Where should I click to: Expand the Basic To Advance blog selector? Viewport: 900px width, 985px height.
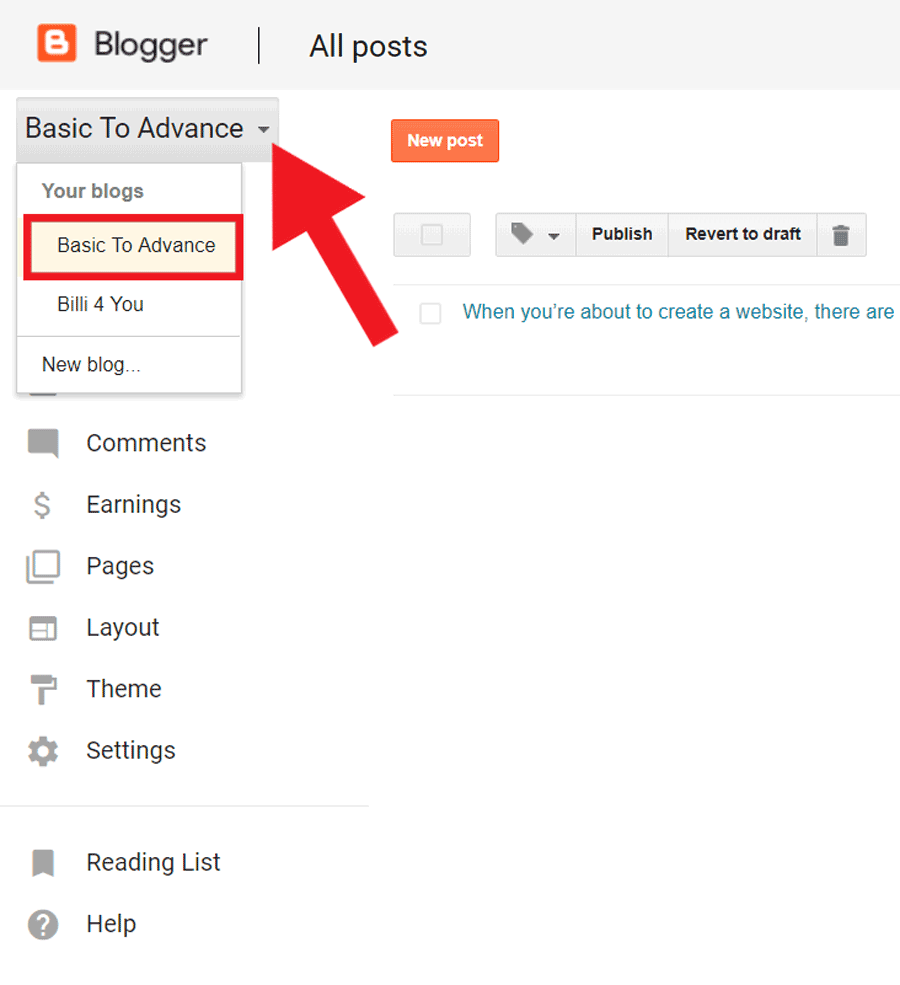(148, 129)
